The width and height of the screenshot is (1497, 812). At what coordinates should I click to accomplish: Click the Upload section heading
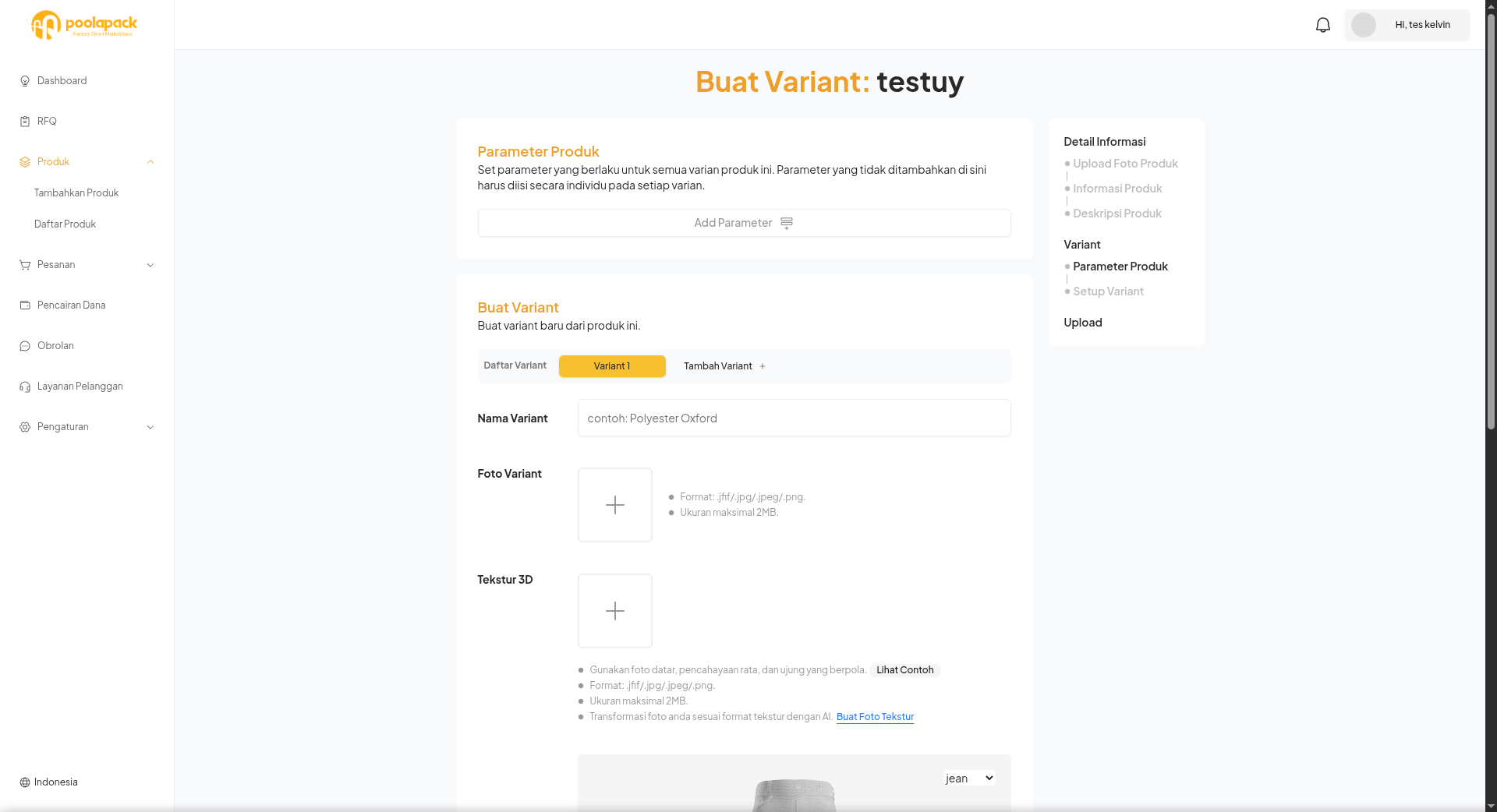(1083, 323)
